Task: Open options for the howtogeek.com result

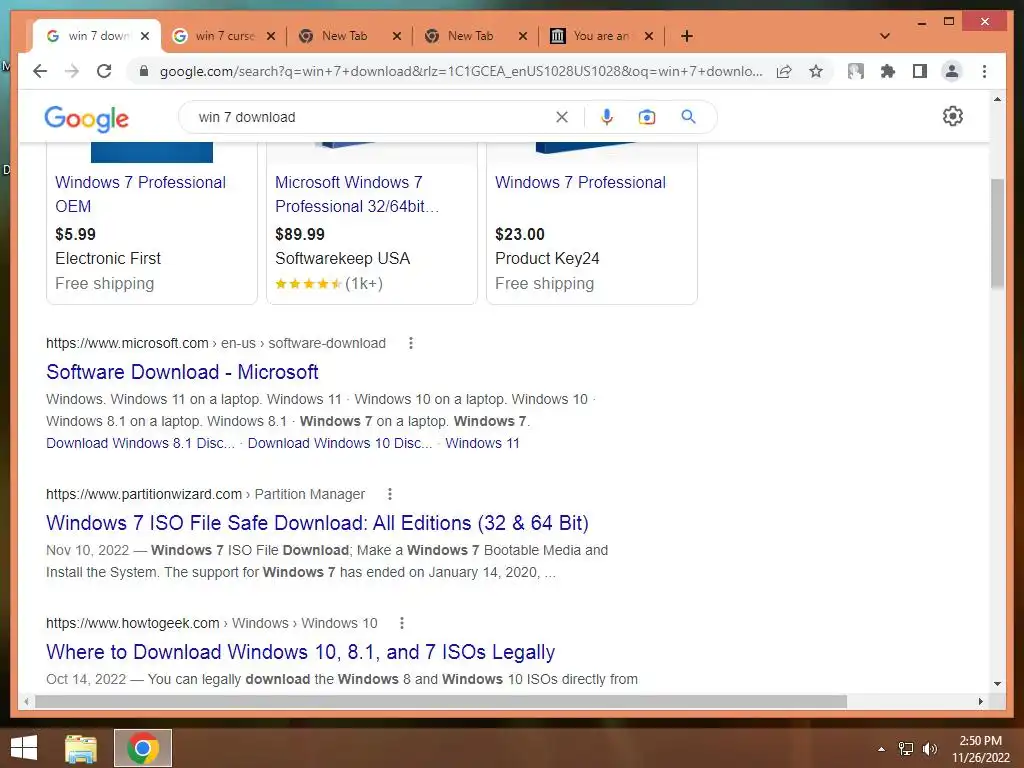Action: tap(402, 623)
